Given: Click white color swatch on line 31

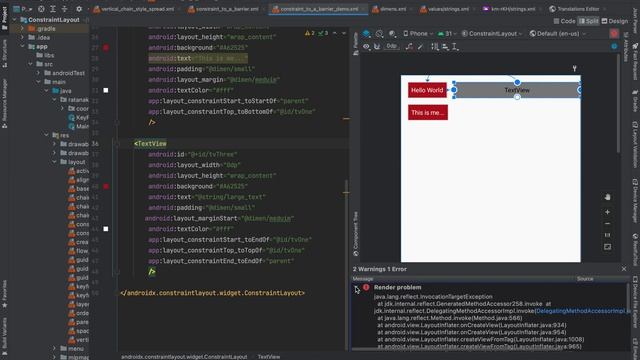Looking at the screenshot, I should (106, 90).
